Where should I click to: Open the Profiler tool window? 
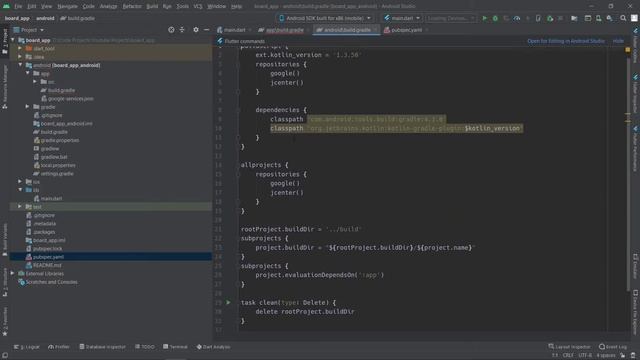[x=59, y=347]
